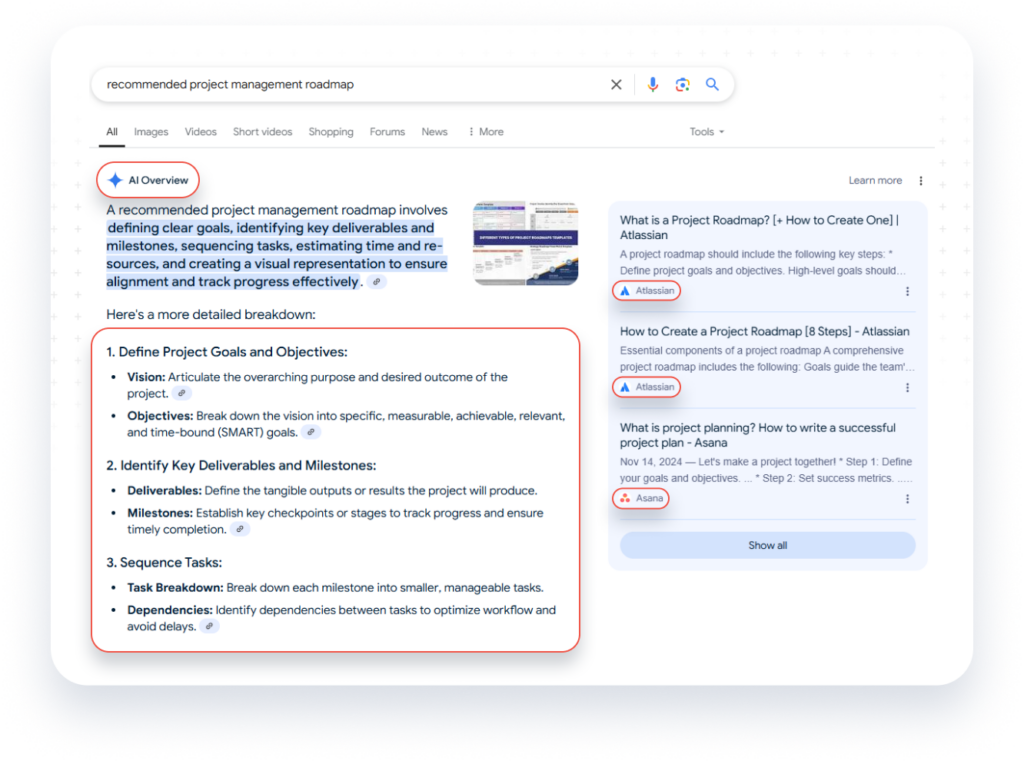Click the 'Deliverables' bullet text
This screenshot has height=761, width=1024.
click(332, 491)
